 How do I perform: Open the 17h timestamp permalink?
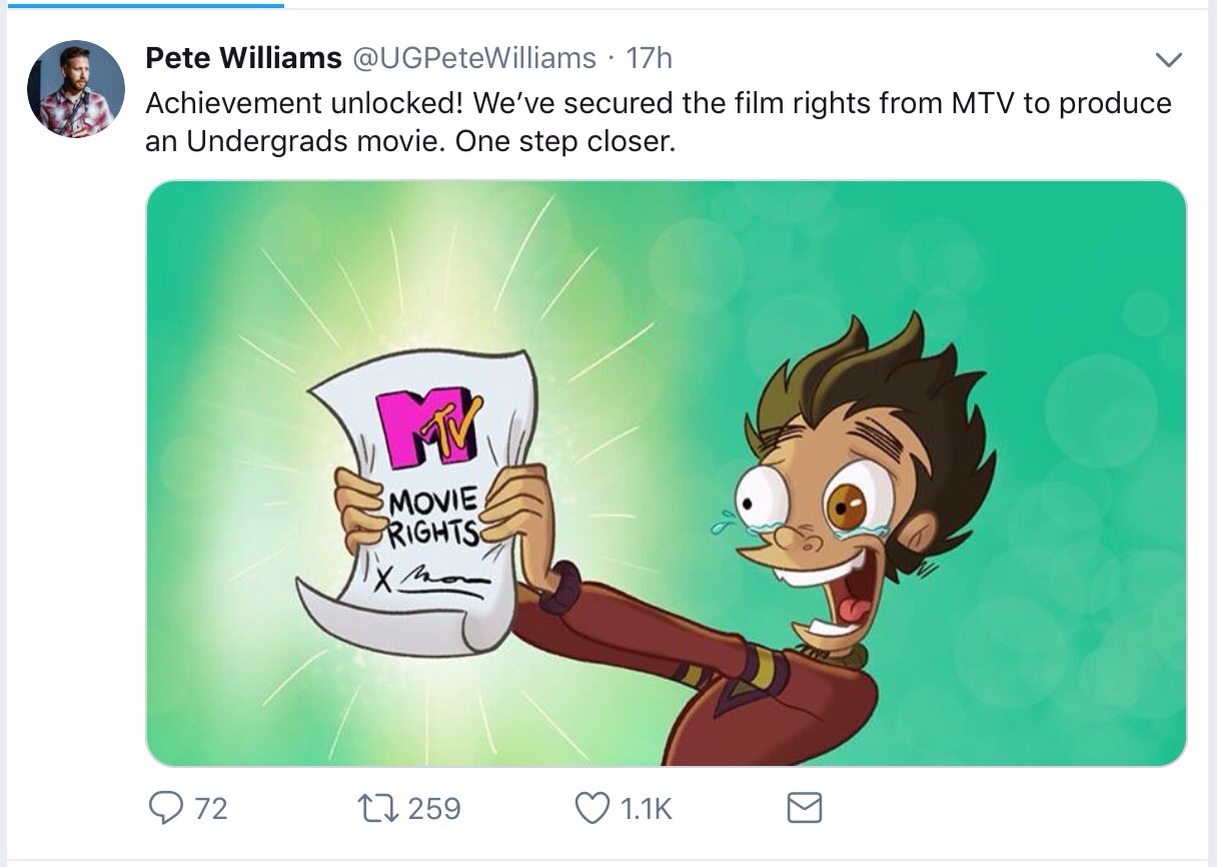(648, 58)
